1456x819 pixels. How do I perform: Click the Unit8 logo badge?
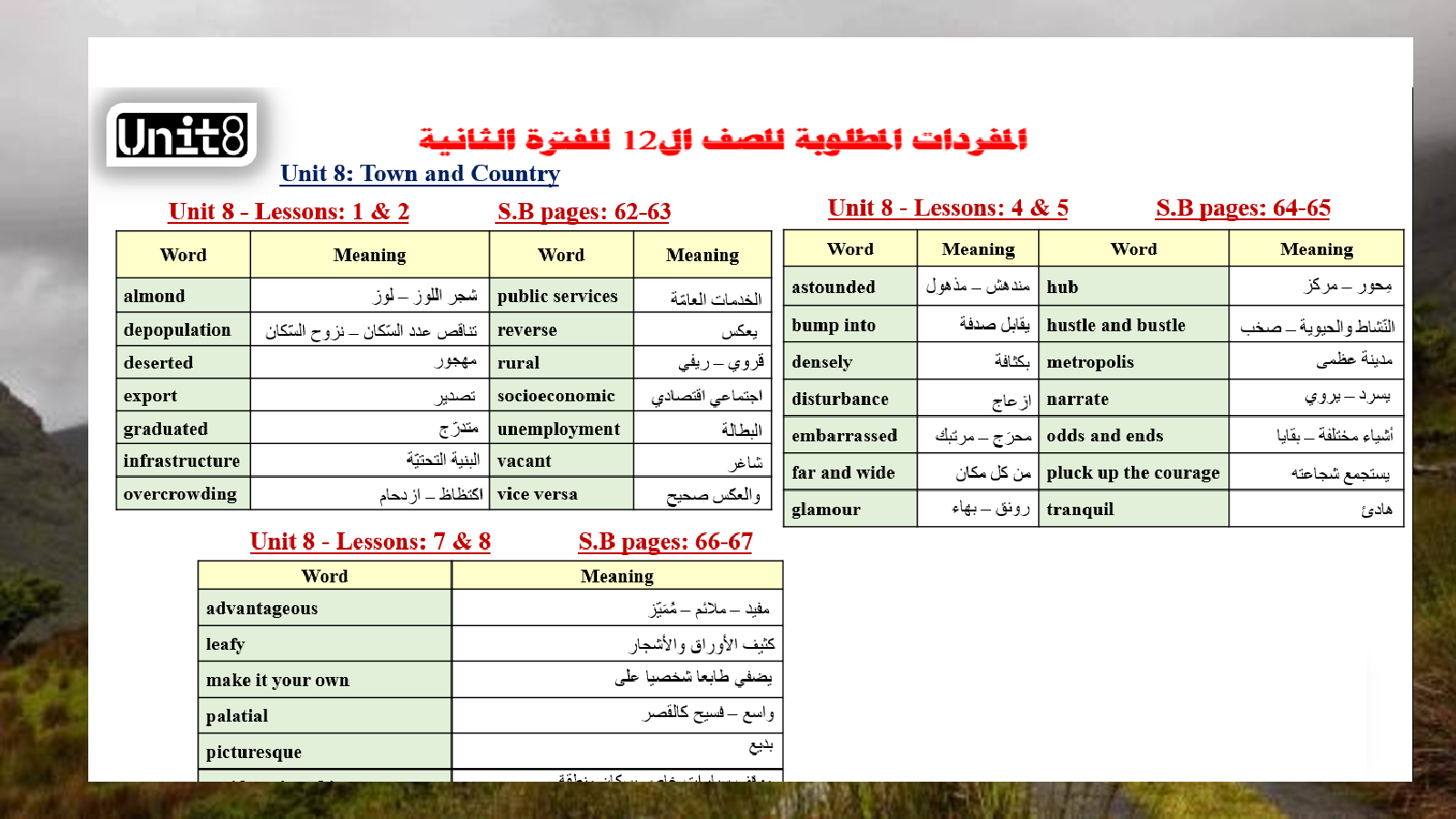[x=182, y=136]
